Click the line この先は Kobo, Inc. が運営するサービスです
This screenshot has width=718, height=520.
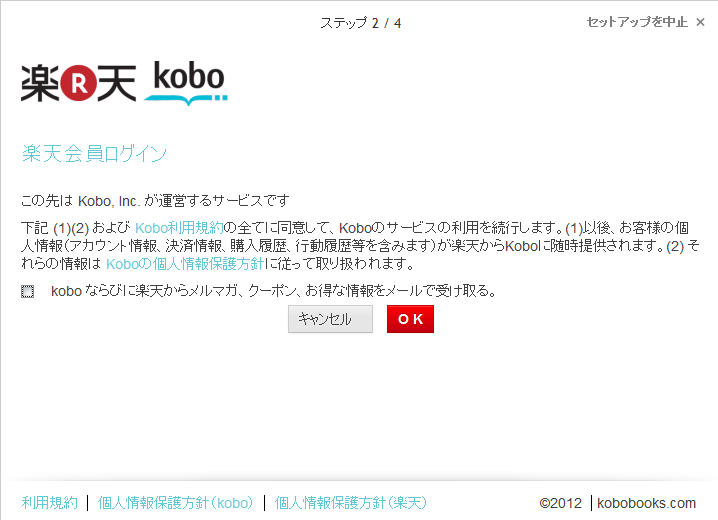[155, 200]
